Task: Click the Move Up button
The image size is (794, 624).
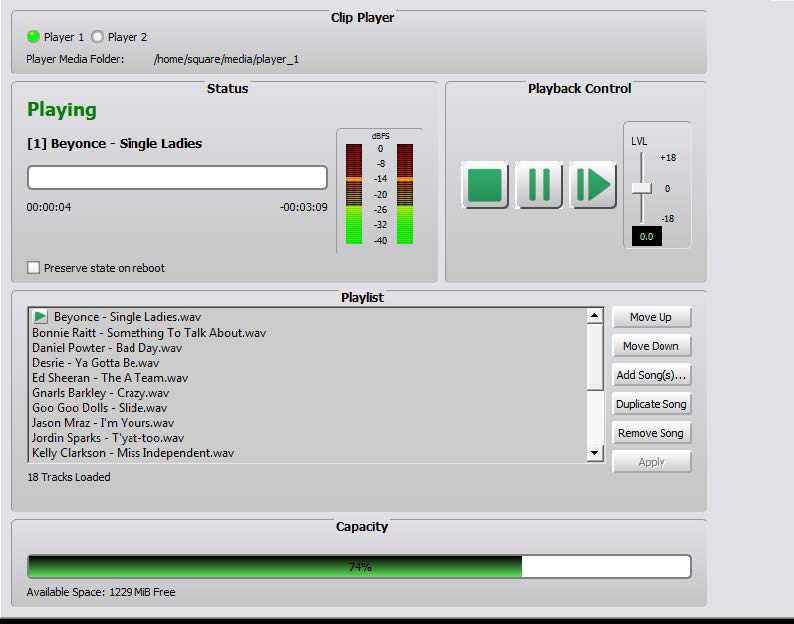Action: click(x=651, y=317)
